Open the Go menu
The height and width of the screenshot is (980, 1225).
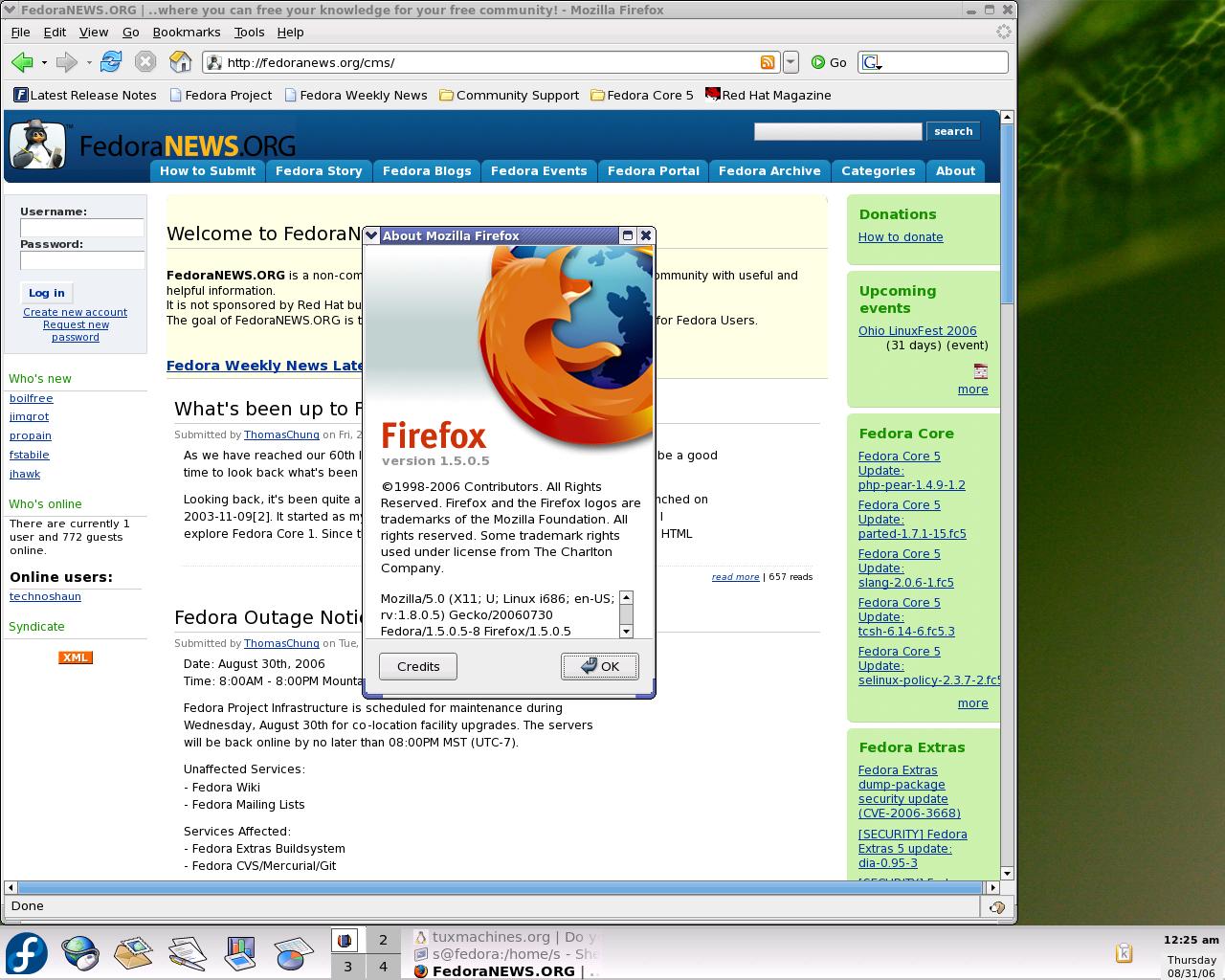(x=130, y=32)
